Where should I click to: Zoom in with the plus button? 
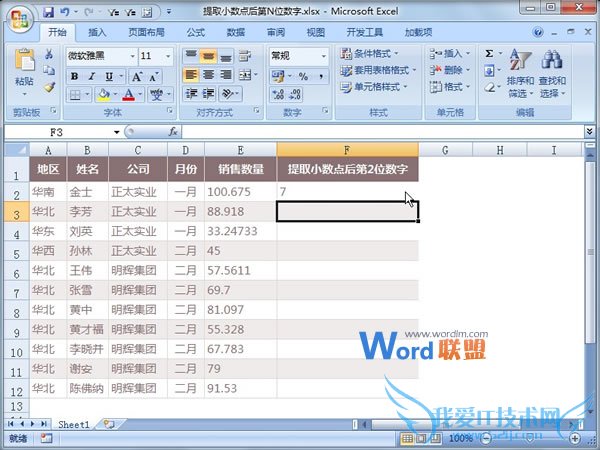click(x=574, y=439)
